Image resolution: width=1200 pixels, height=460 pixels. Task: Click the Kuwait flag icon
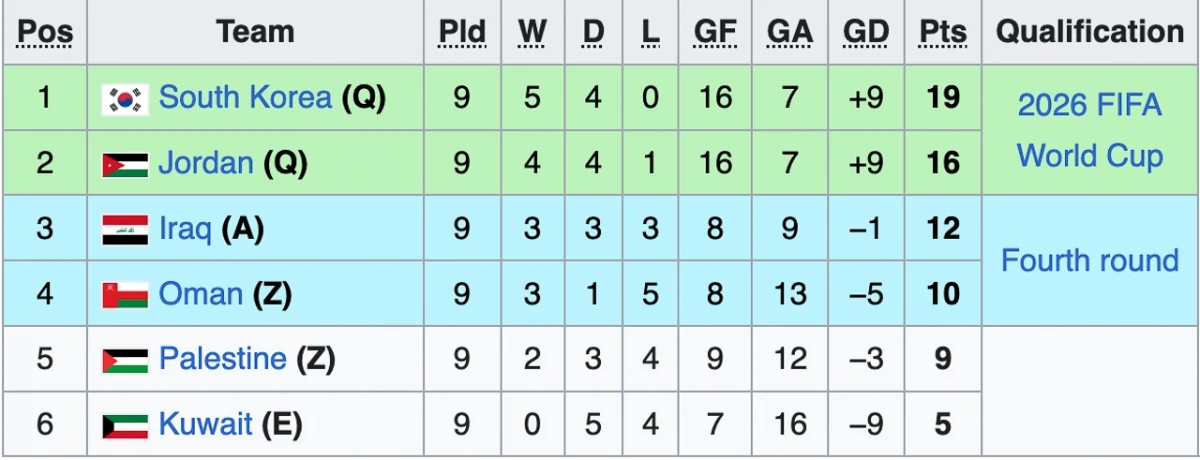(125, 425)
